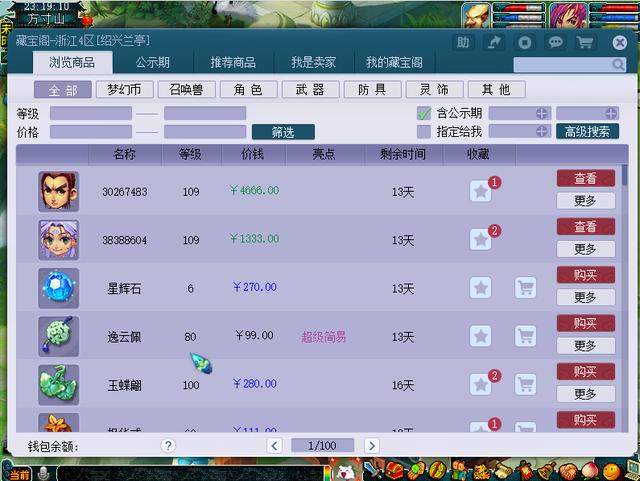Click the wallet balance question mark icon
This screenshot has width=640, height=481.
168,445
